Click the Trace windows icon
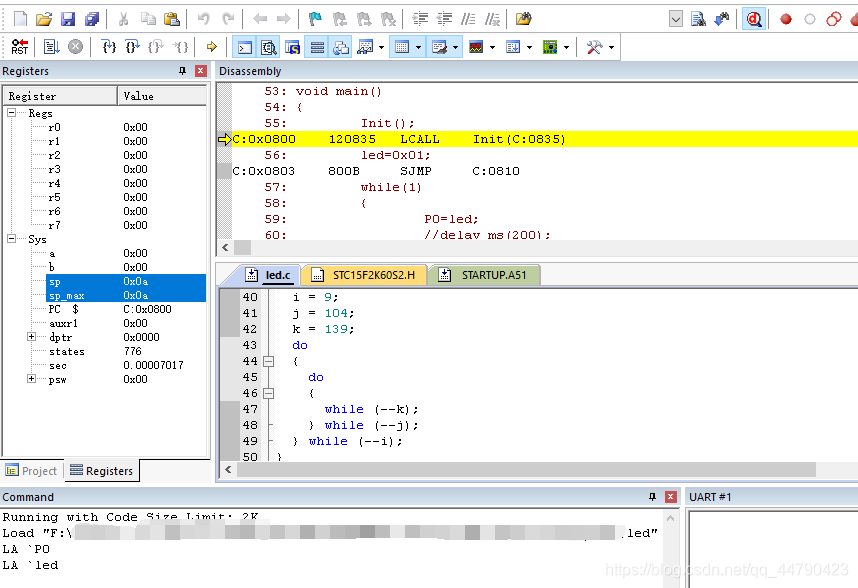 coord(513,48)
